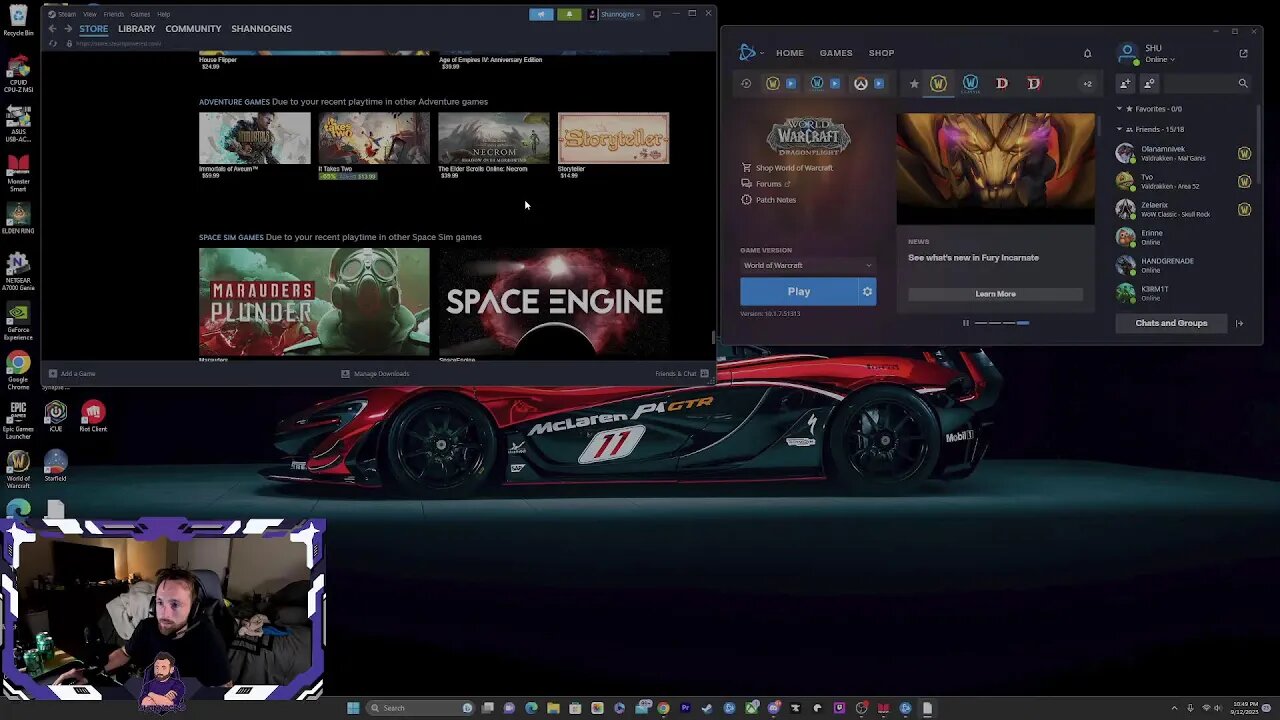Select the first news carousel indicator
1280x720 pixels.
tap(981, 323)
